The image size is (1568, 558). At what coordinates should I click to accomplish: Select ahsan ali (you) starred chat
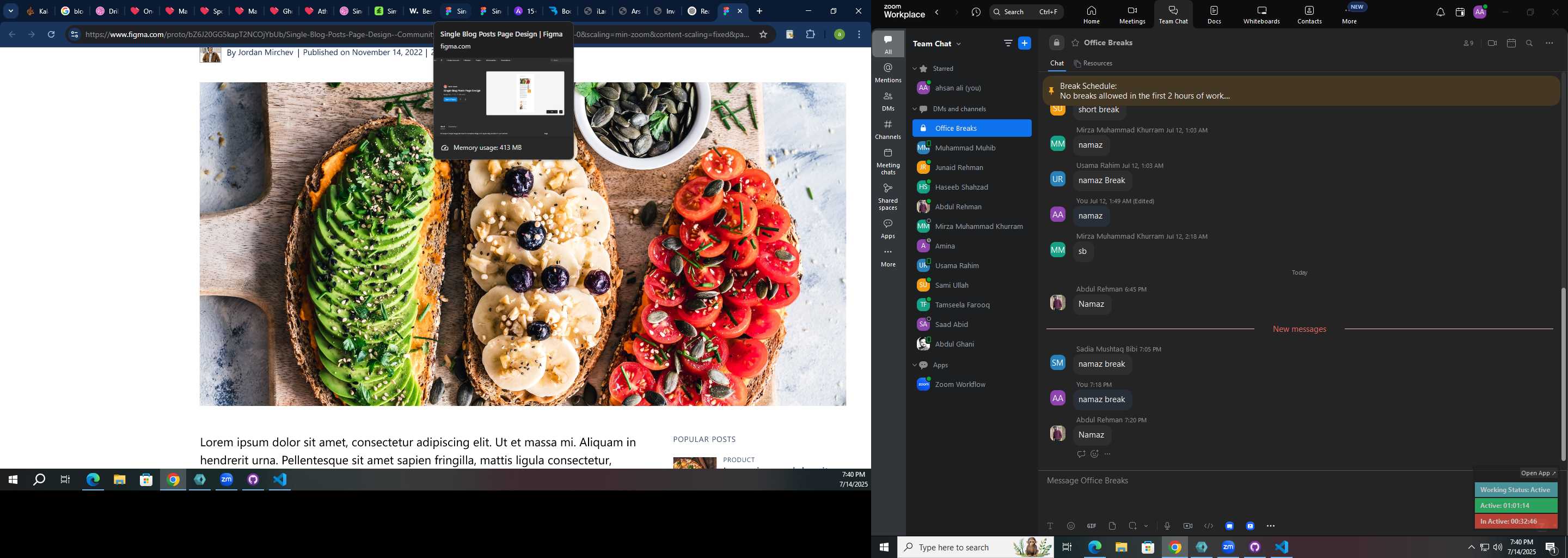point(971,88)
